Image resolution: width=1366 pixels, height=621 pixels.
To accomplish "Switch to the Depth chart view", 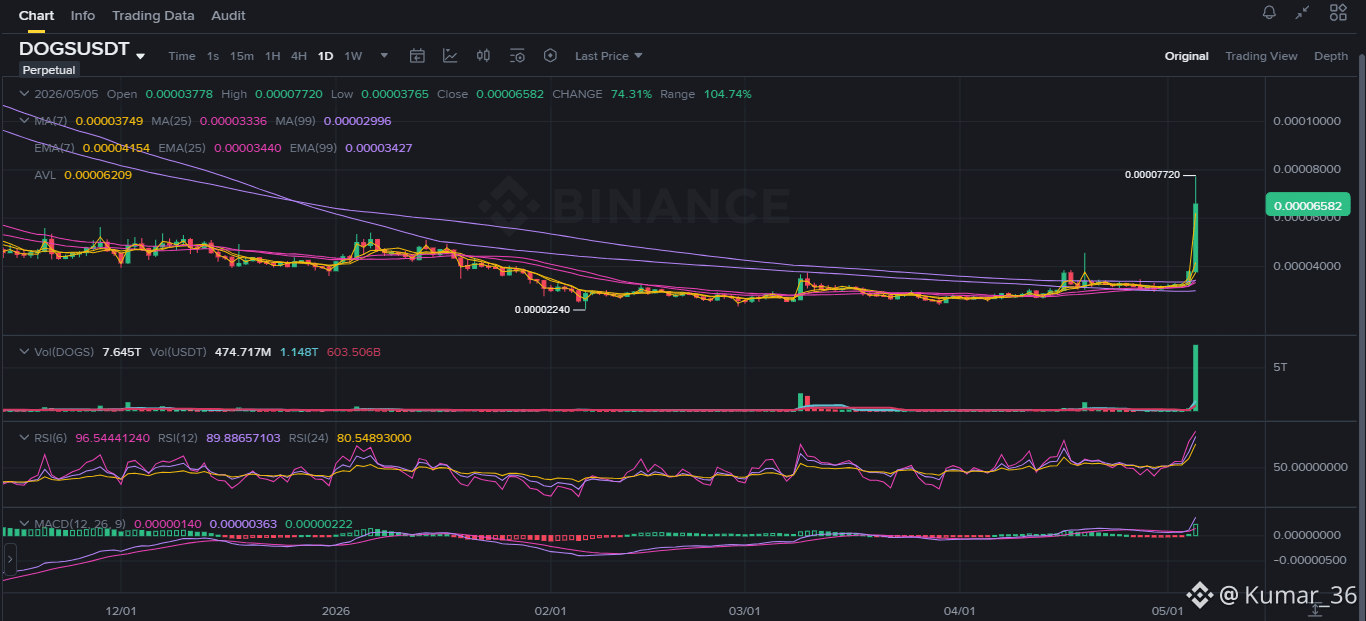I will coord(1331,56).
